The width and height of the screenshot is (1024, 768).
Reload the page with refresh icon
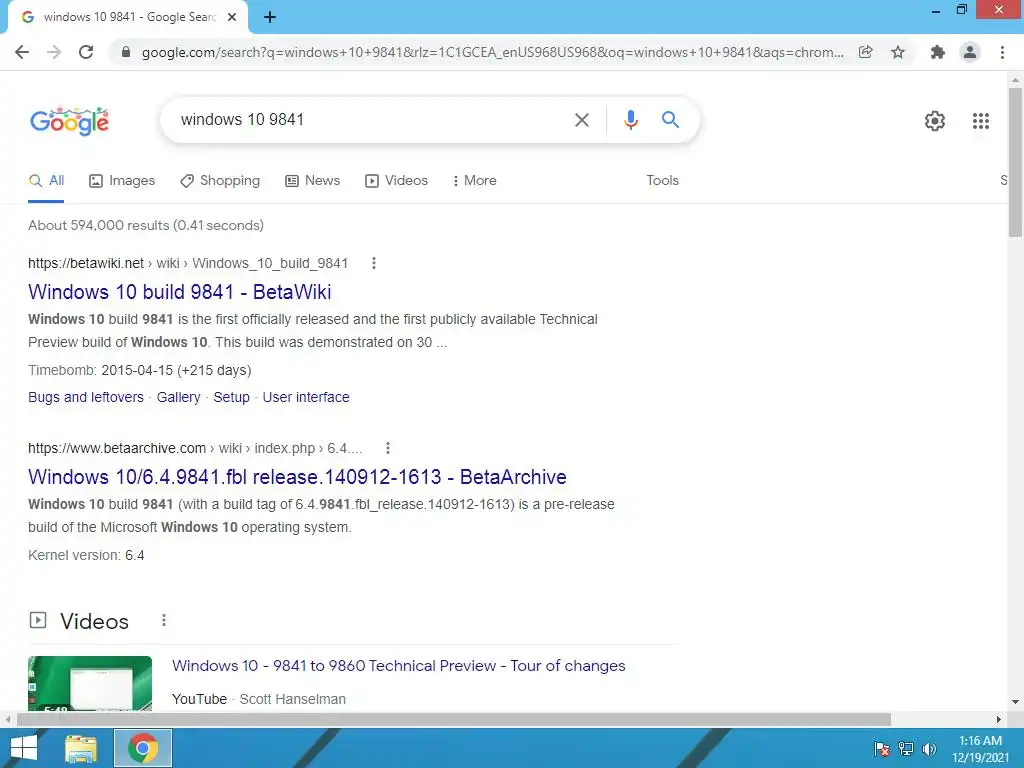(86, 52)
